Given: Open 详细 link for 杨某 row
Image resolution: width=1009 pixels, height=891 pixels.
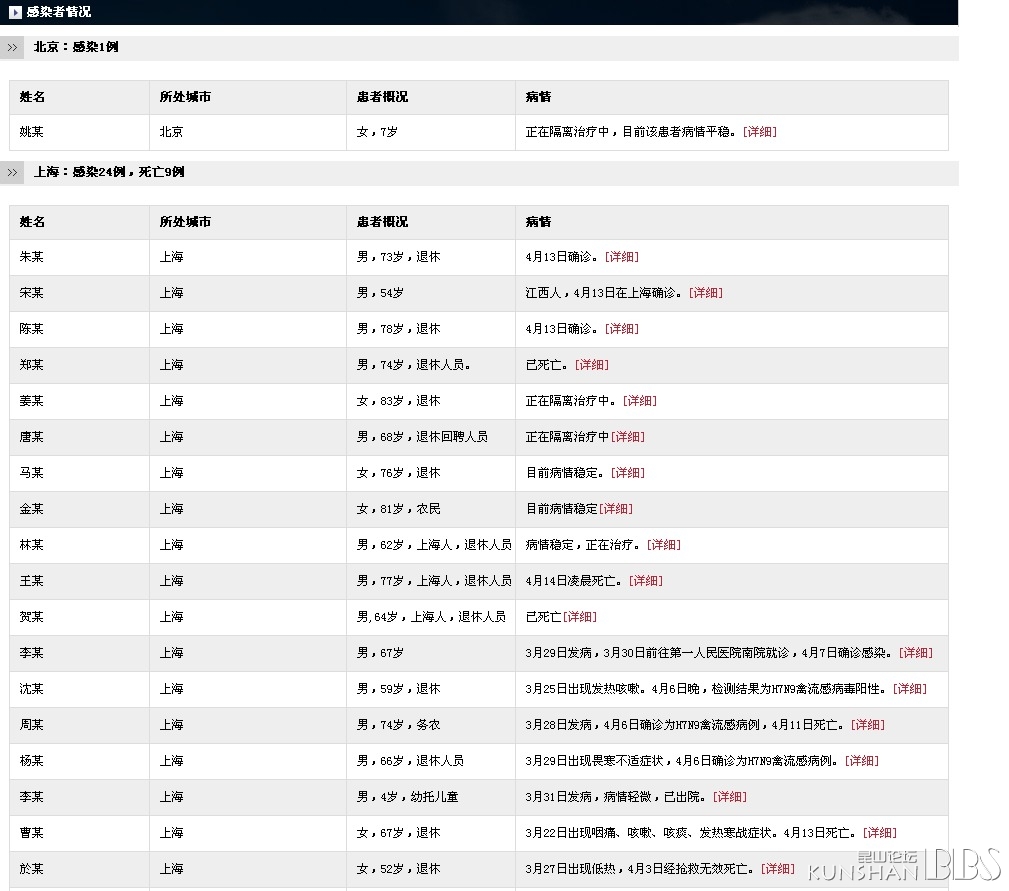Looking at the screenshot, I should (x=862, y=761).
